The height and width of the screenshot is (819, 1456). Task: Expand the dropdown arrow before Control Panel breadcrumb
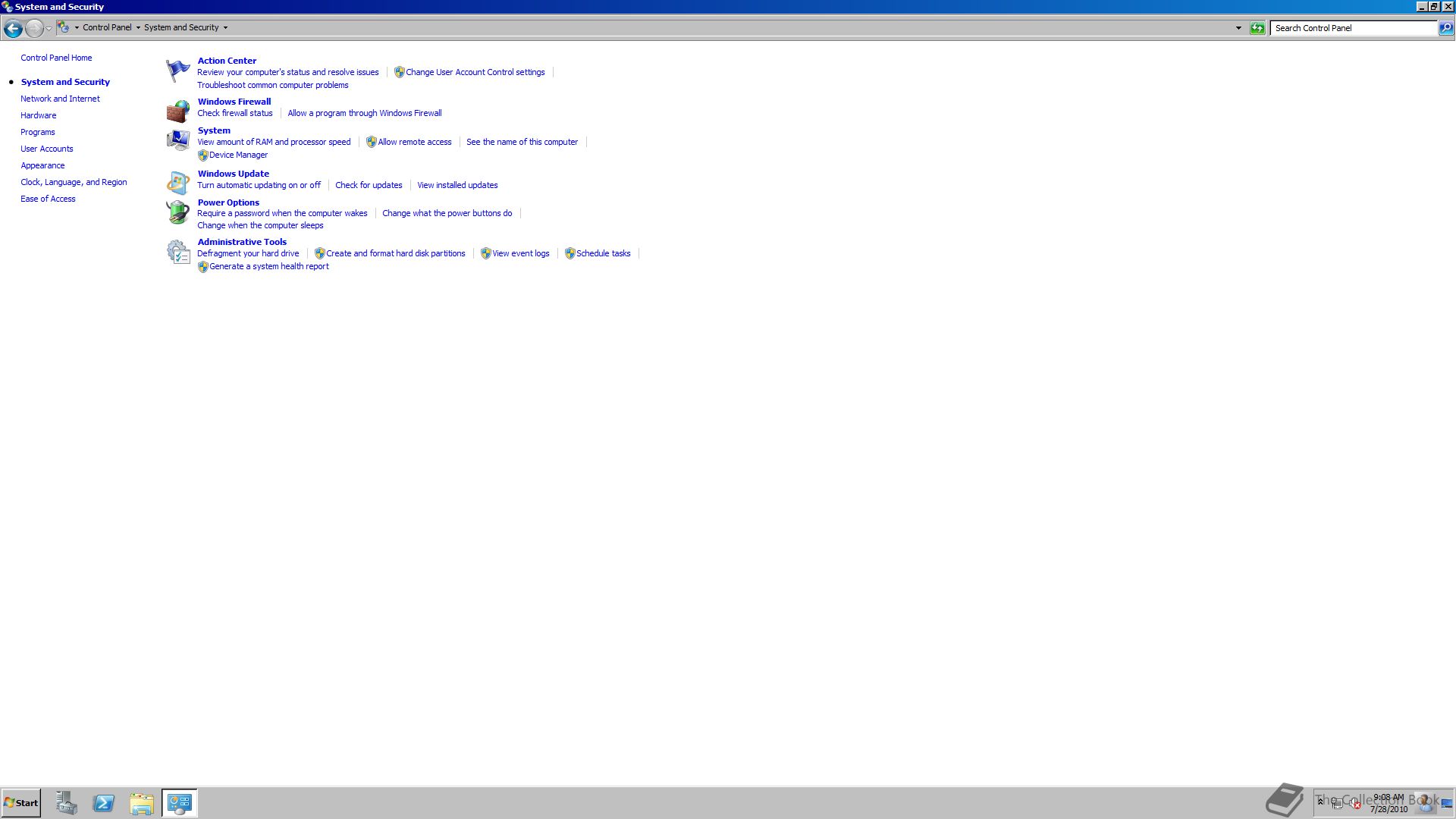(x=77, y=27)
